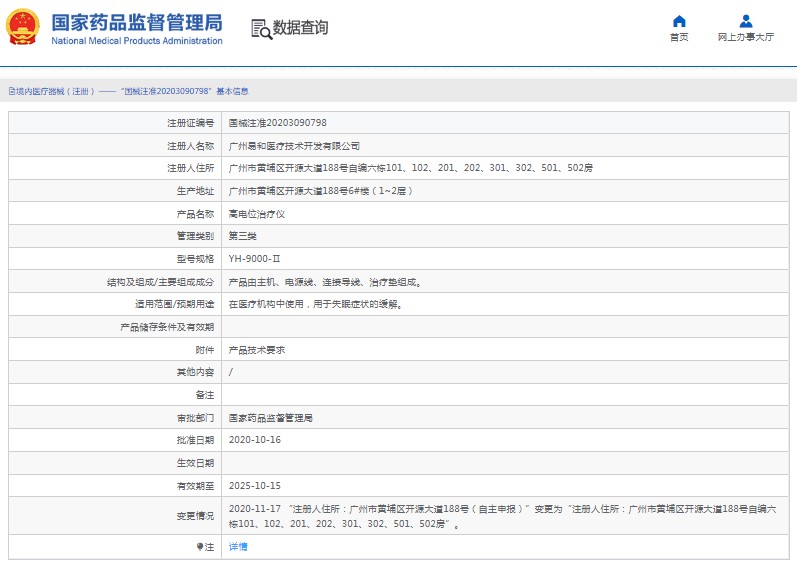797x566 pixels.
Task: Select management class 第三类
Action: (242, 236)
